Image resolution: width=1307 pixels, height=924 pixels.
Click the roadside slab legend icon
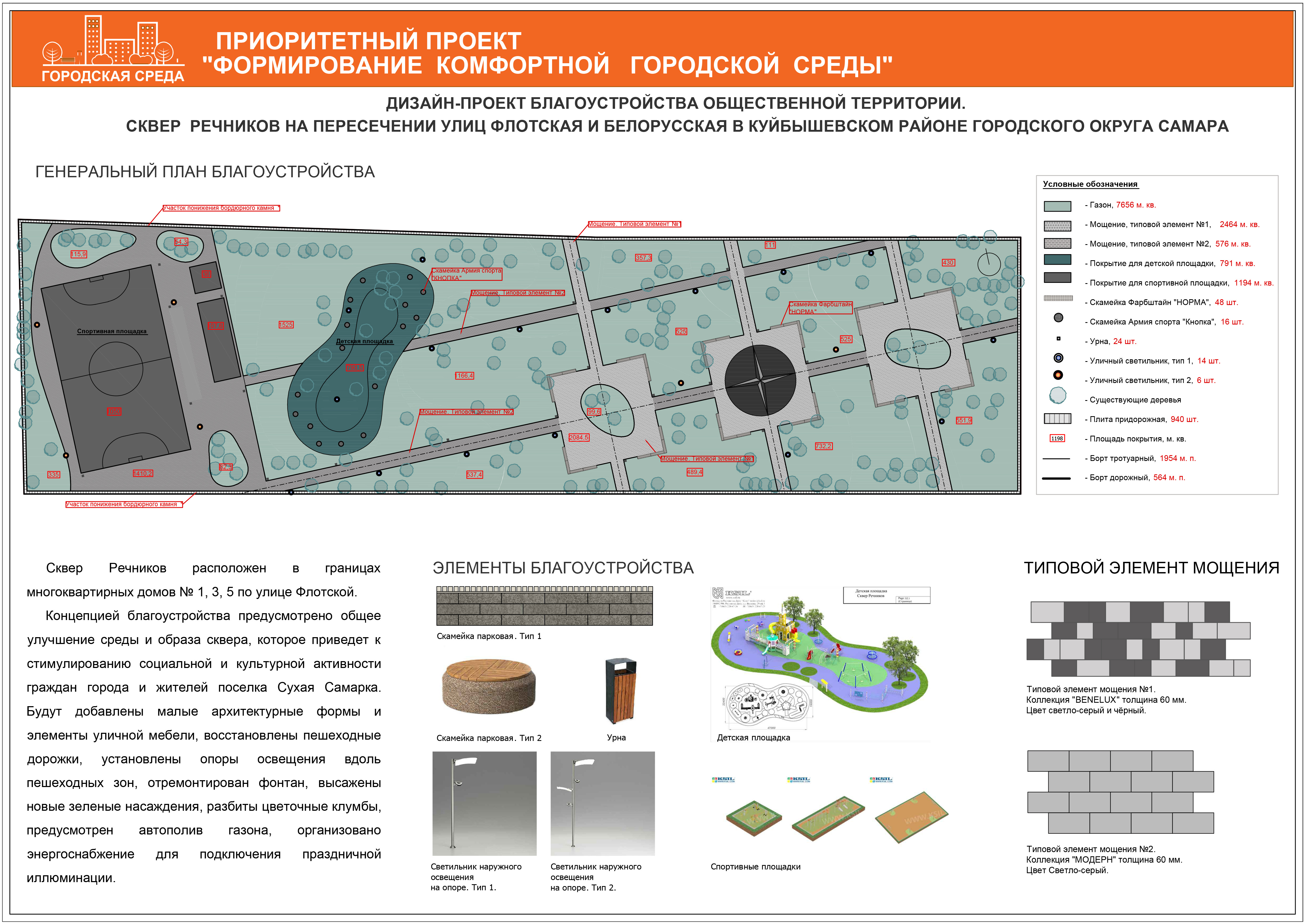pos(1057,419)
